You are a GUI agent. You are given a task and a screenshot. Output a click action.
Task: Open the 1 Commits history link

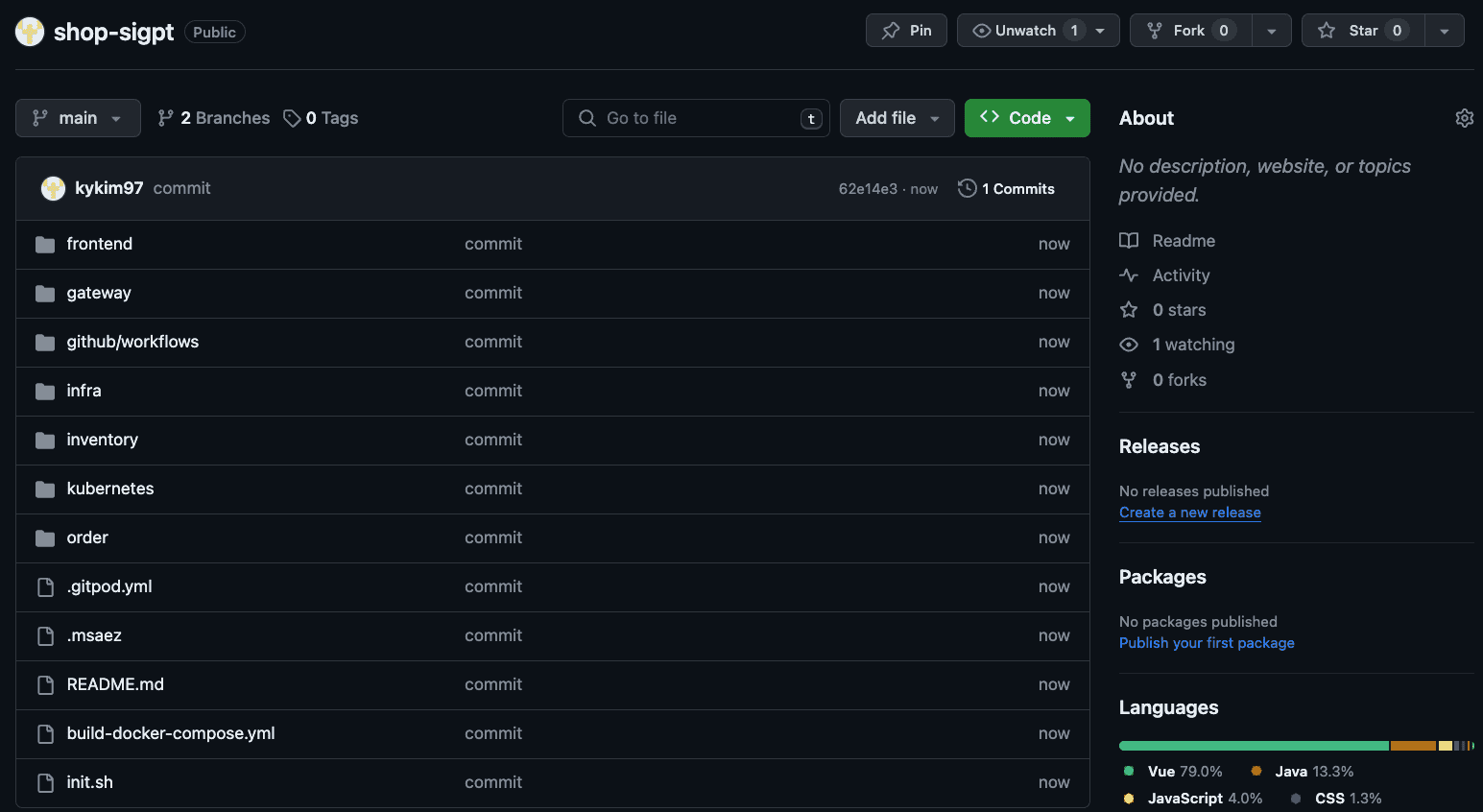coord(1007,189)
